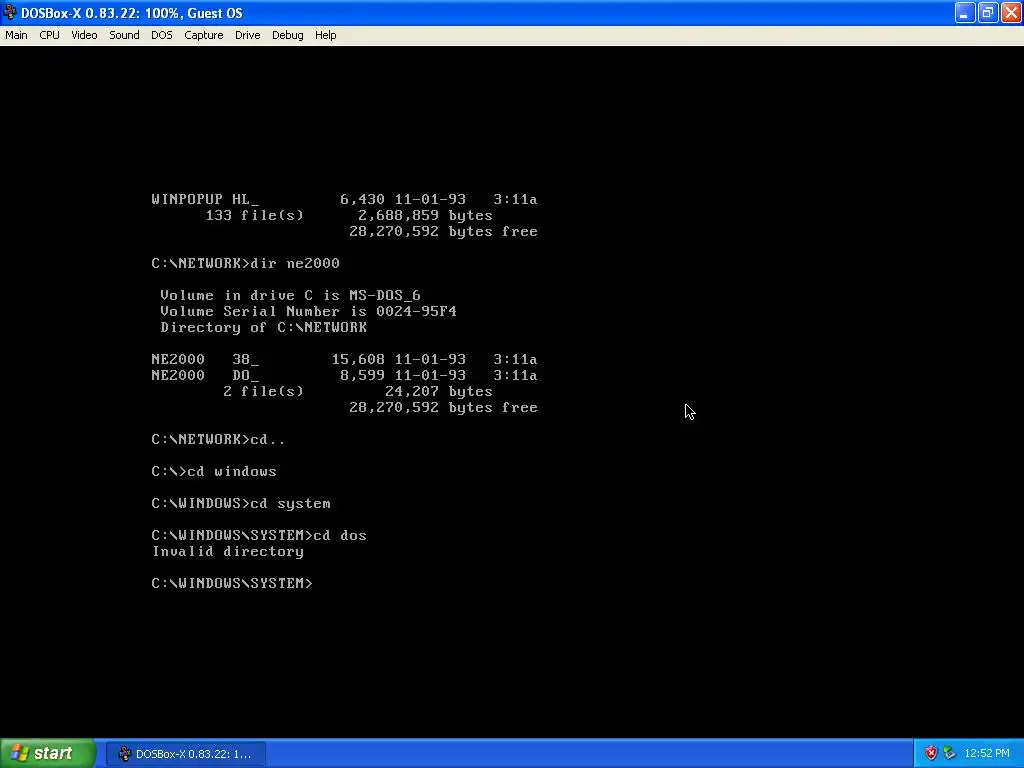Open the Video menu
The width and height of the screenshot is (1024, 768).
84,35
